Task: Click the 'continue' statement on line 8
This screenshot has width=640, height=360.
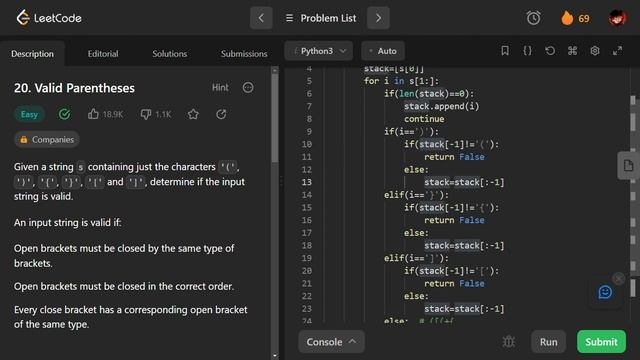Action: (424, 119)
